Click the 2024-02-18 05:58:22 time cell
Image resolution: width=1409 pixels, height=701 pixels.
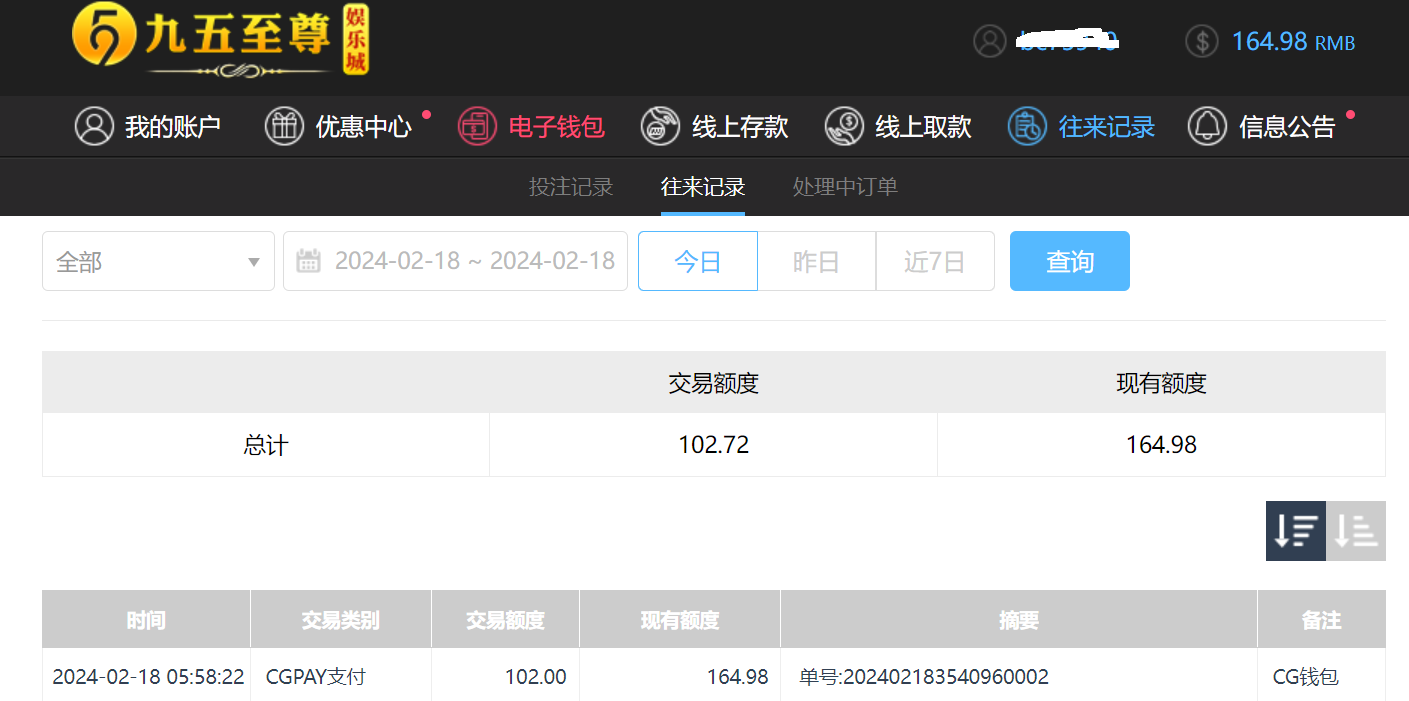pyautogui.click(x=148, y=677)
